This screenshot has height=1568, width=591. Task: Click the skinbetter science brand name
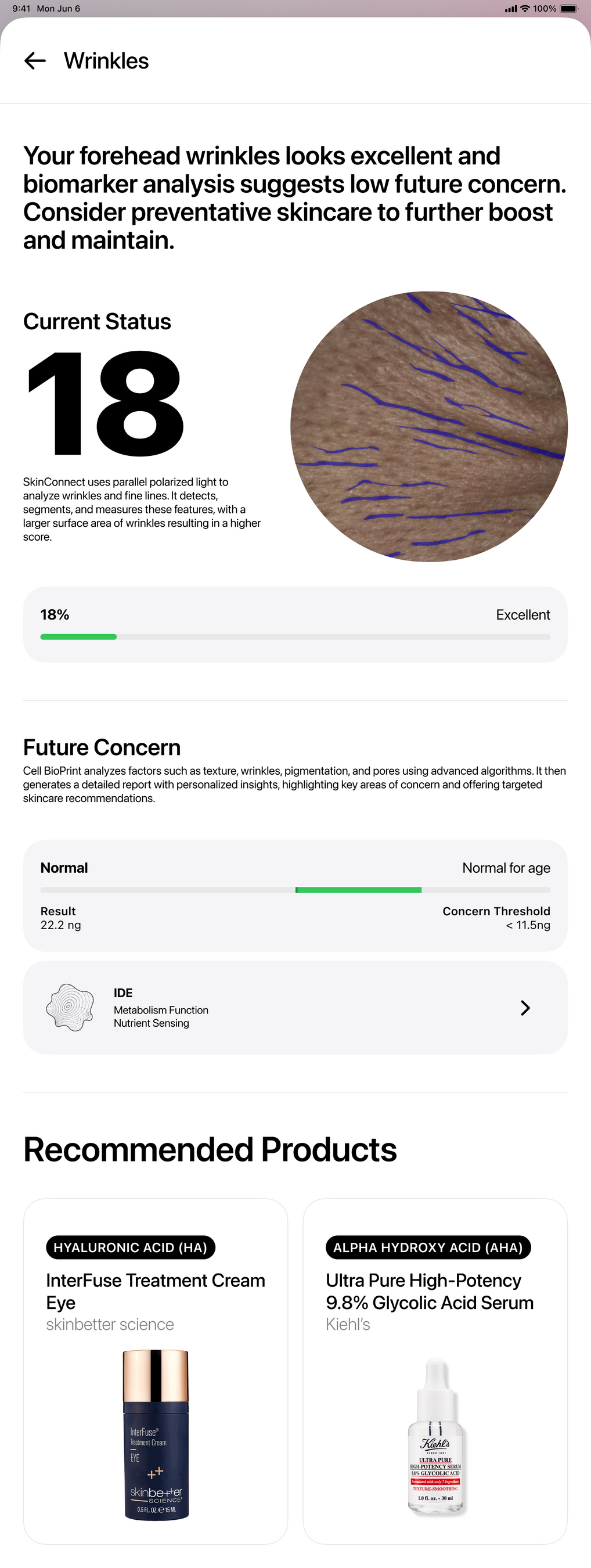pyautogui.click(x=110, y=1325)
